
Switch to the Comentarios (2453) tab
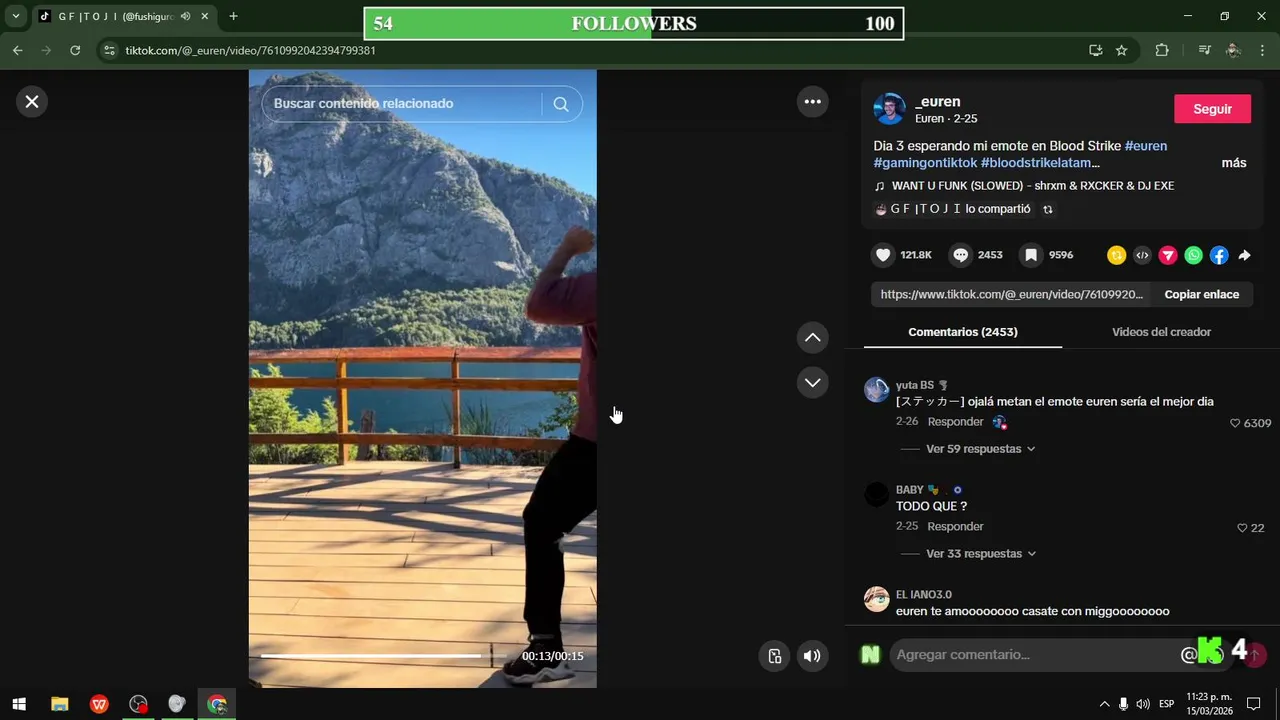962,332
